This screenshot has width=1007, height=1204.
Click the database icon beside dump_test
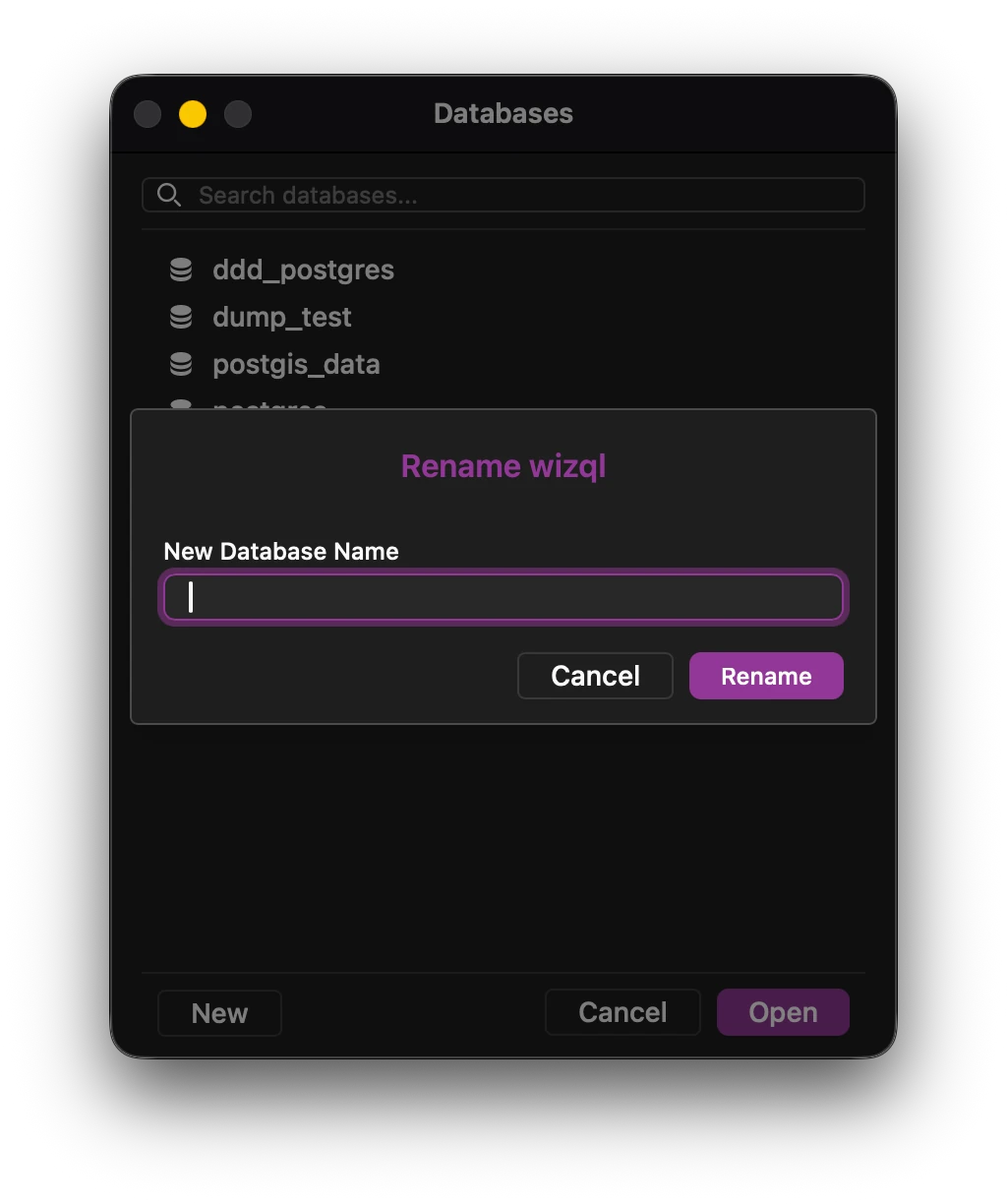tap(182, 316)
